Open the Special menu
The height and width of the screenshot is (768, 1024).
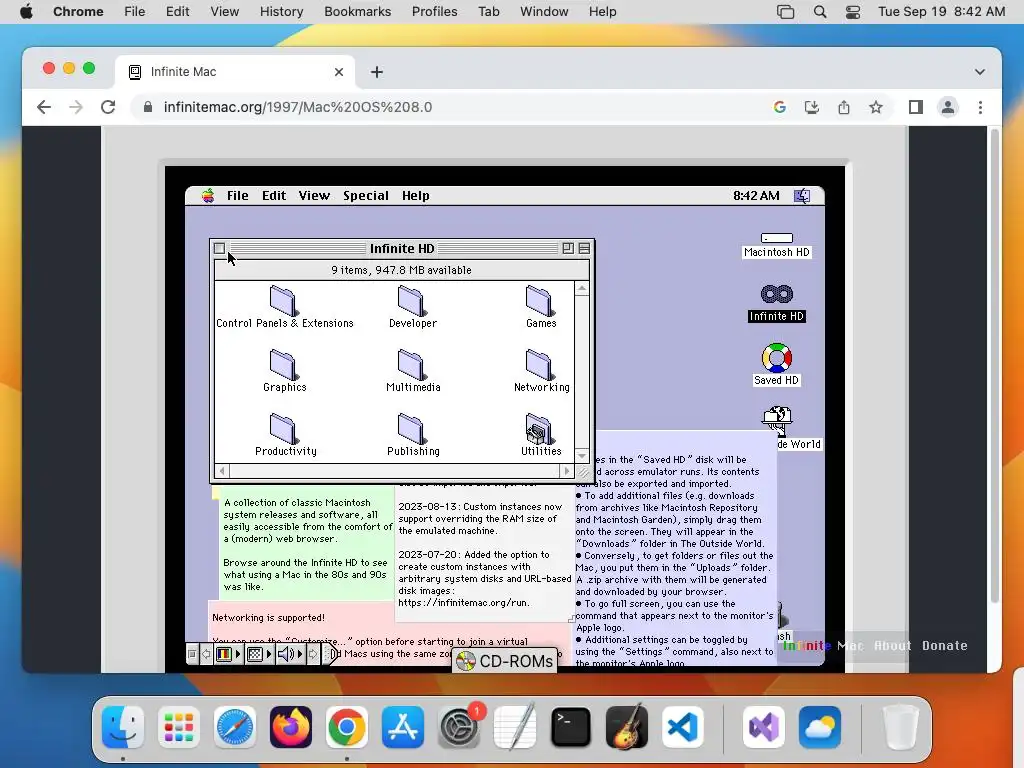[x=366, y=196]
